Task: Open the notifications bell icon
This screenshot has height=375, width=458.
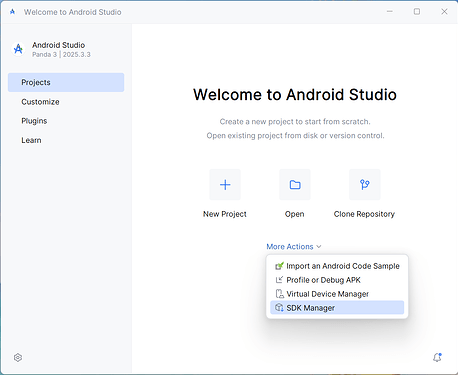Action: (x=437, y=357)
